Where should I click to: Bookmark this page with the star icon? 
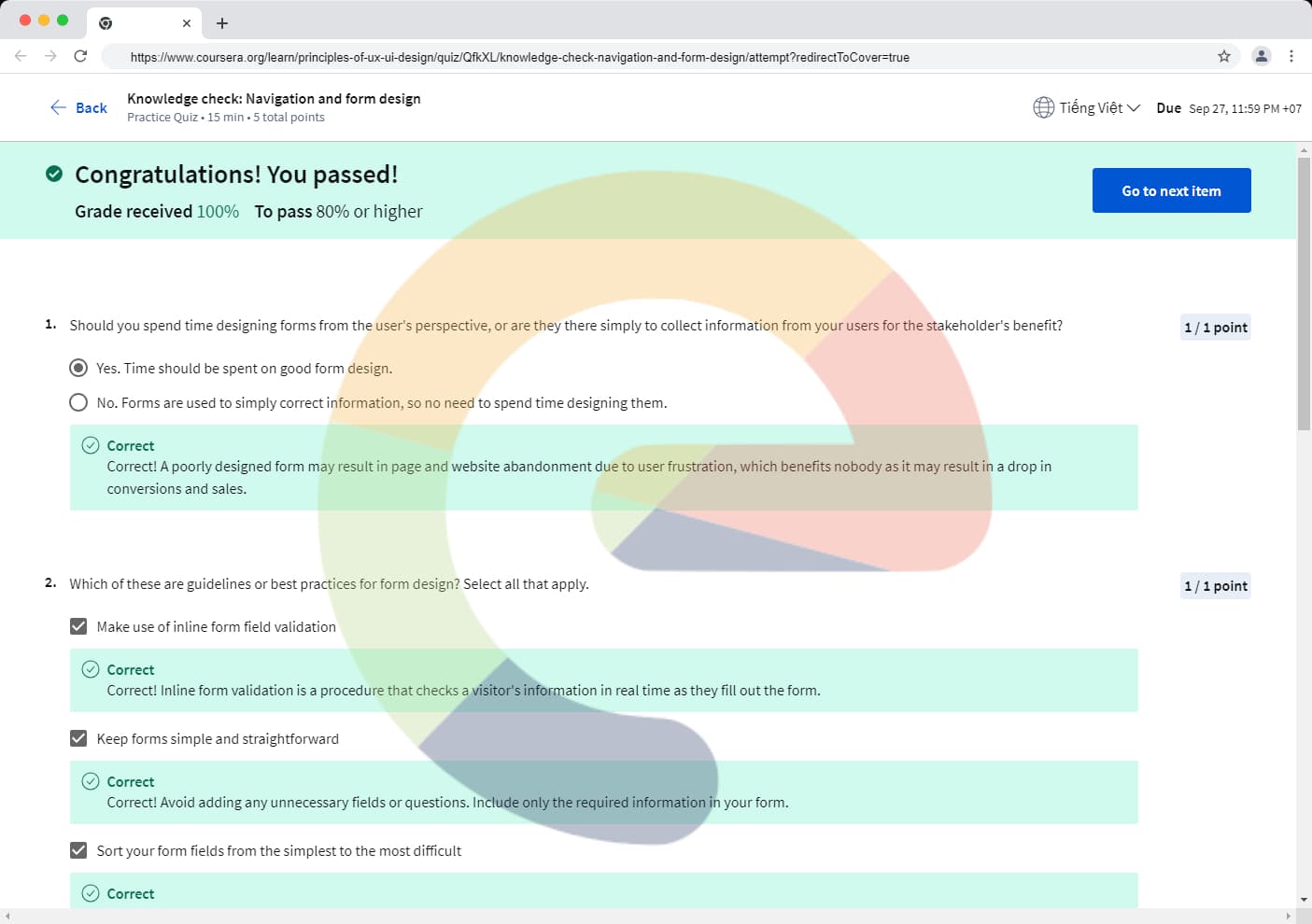pyautogui.click(x=1223, y=56)
